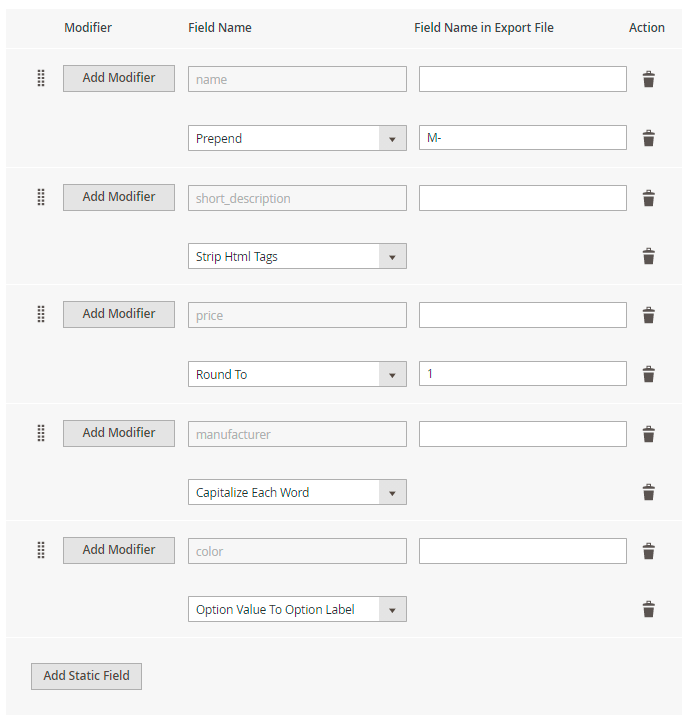This screenshot has height=719, width=685.
Task: Remove the Prepend modifier
Action: (648, 138)
